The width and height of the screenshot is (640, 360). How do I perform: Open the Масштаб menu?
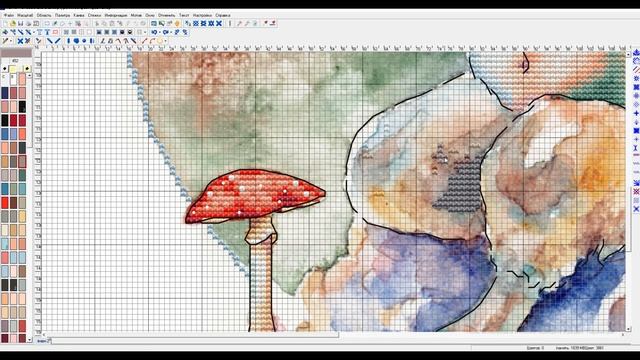point(25,15)
